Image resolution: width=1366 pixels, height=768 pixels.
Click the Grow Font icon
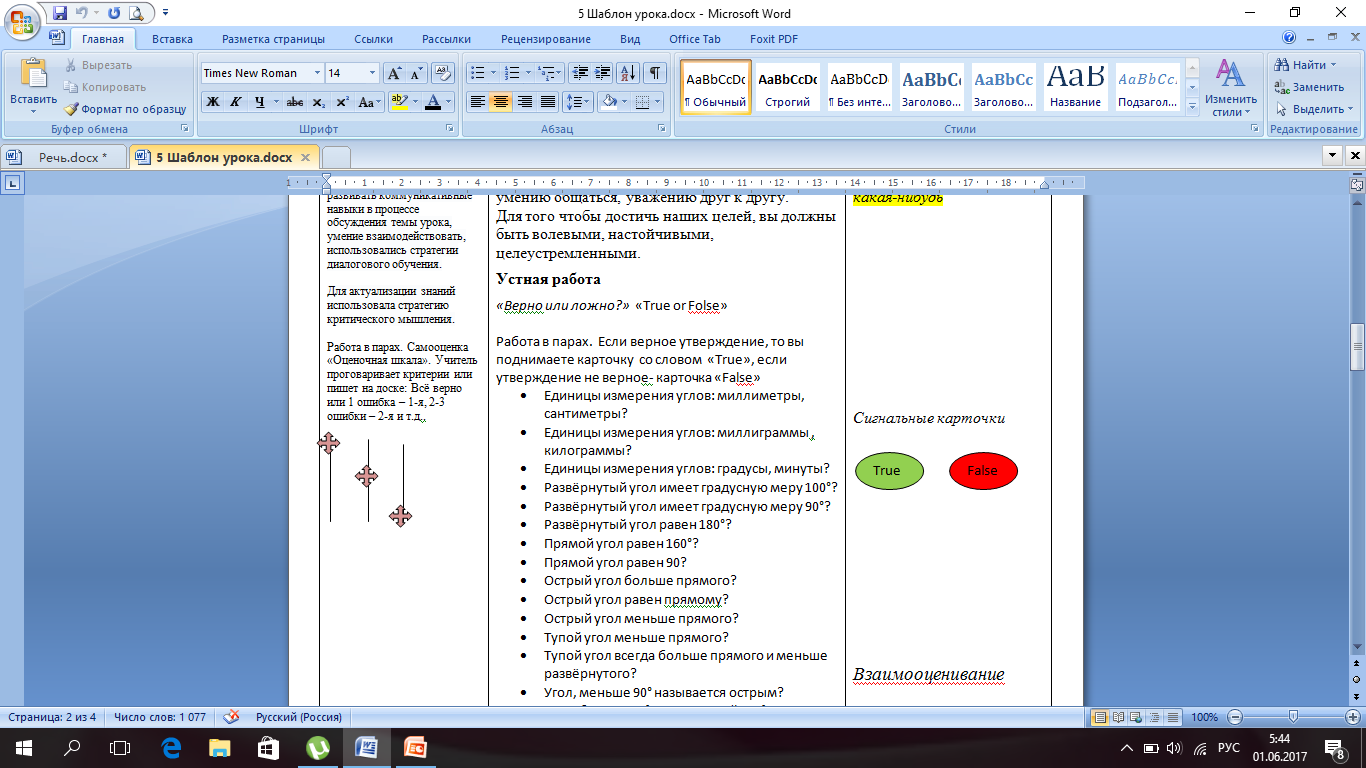pos(394,73)
